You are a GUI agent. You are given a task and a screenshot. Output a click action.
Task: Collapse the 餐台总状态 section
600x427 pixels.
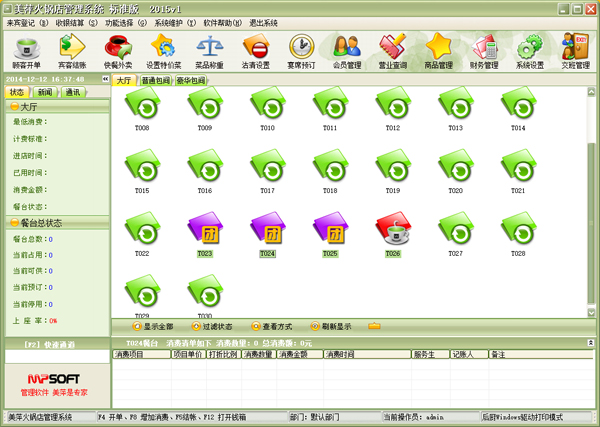pos(13,223)
